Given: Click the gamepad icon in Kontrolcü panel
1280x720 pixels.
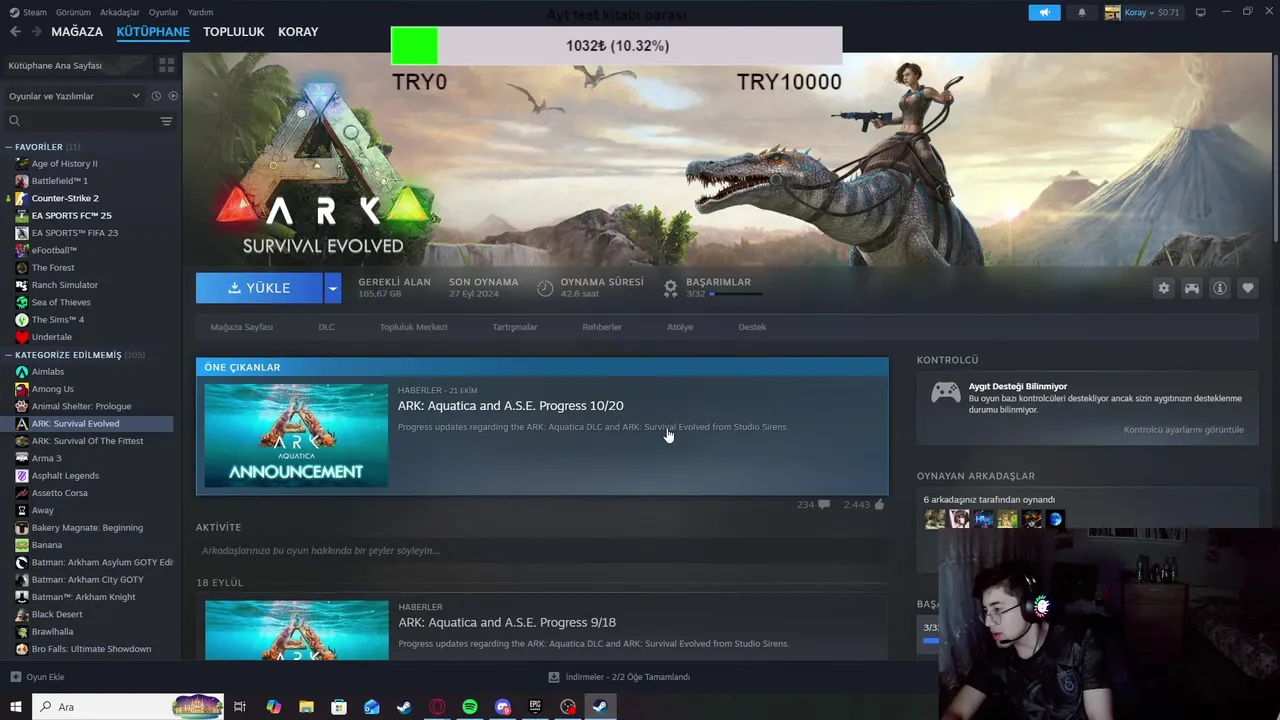Looking at the screenshot, I should pyautogui.click(x=946, y=393).
